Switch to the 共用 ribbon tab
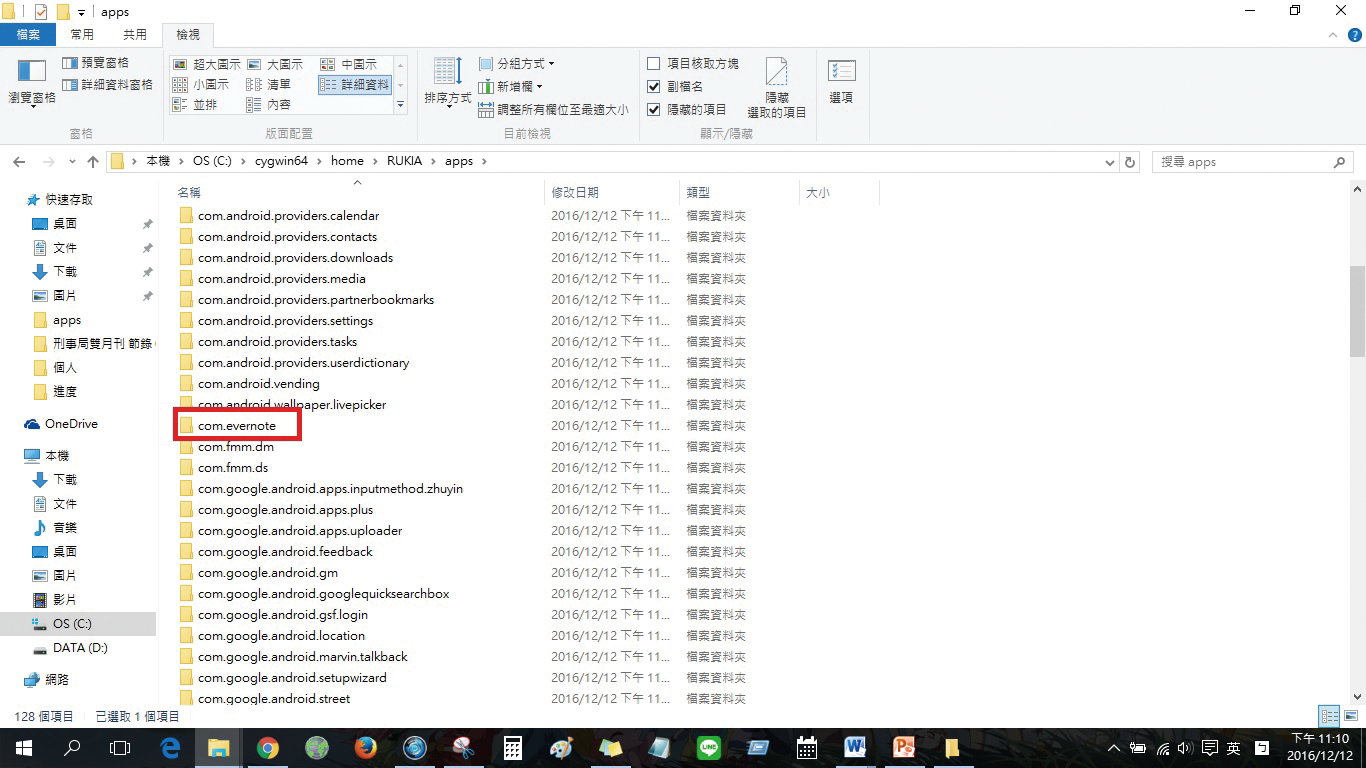The height and width of the screenshot is (768, 1366). click(x=134, y=34)
